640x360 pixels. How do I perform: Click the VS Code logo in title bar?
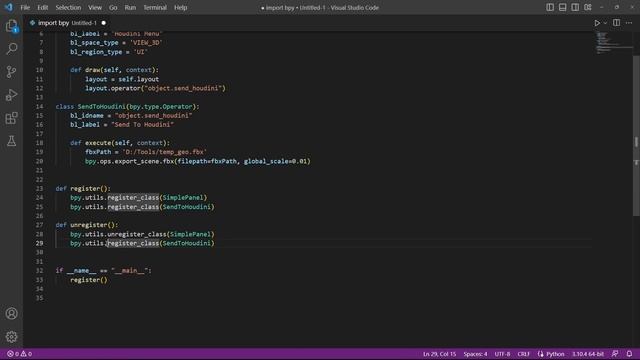click(9, 7)
